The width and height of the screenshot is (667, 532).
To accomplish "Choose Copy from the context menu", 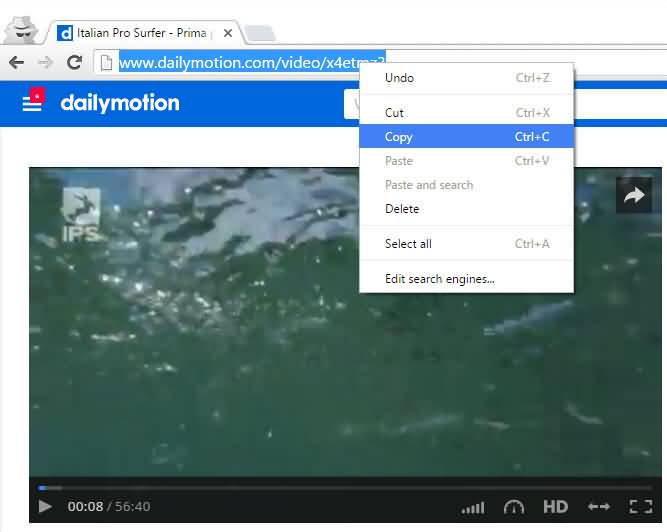I will pos(467,137).
